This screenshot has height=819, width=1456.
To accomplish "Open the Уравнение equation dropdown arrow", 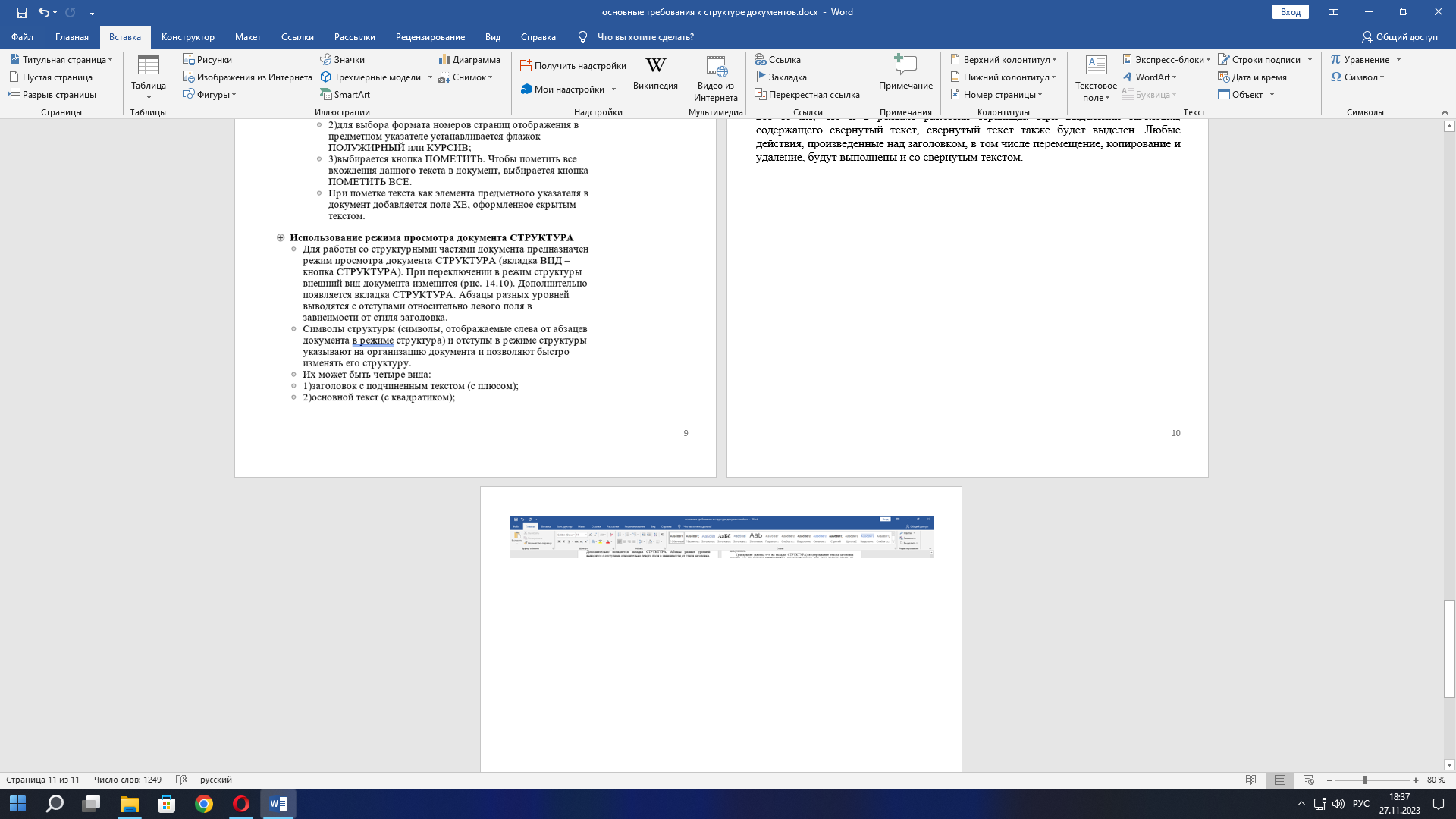I will 1399,60.
